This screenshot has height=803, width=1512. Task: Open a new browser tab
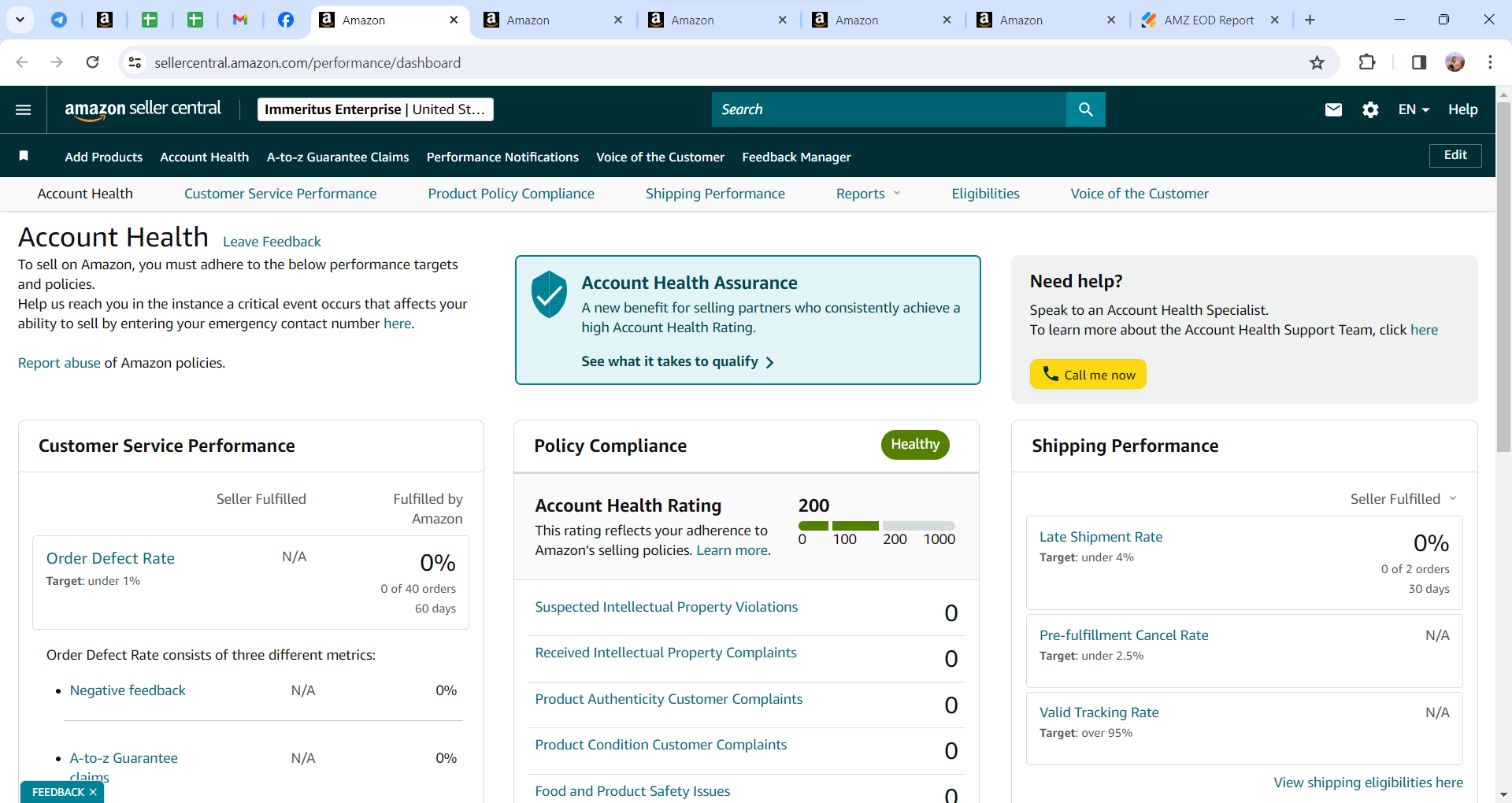pyautogui.click(x=1310, y=20)
